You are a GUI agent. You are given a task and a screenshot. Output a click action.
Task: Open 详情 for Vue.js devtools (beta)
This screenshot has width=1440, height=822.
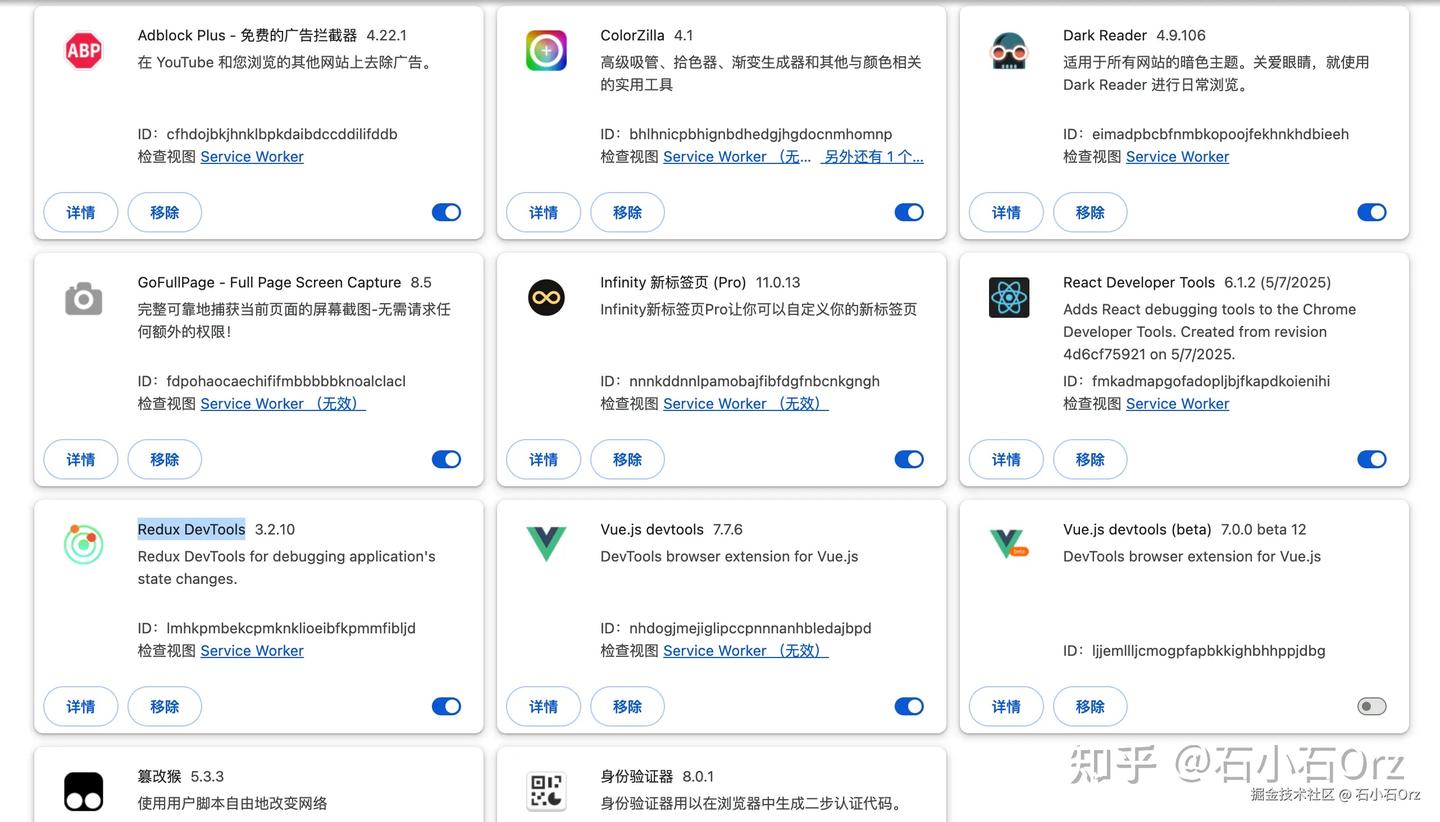point(1007,706)
